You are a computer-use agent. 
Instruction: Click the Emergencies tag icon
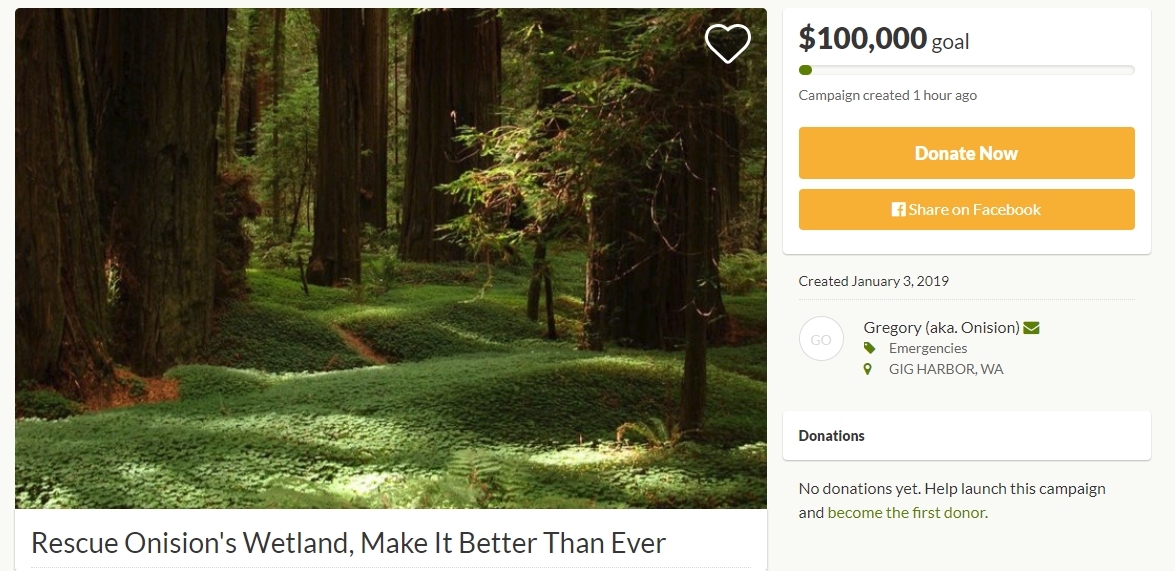pyautogui.click(x=869, y=348)
